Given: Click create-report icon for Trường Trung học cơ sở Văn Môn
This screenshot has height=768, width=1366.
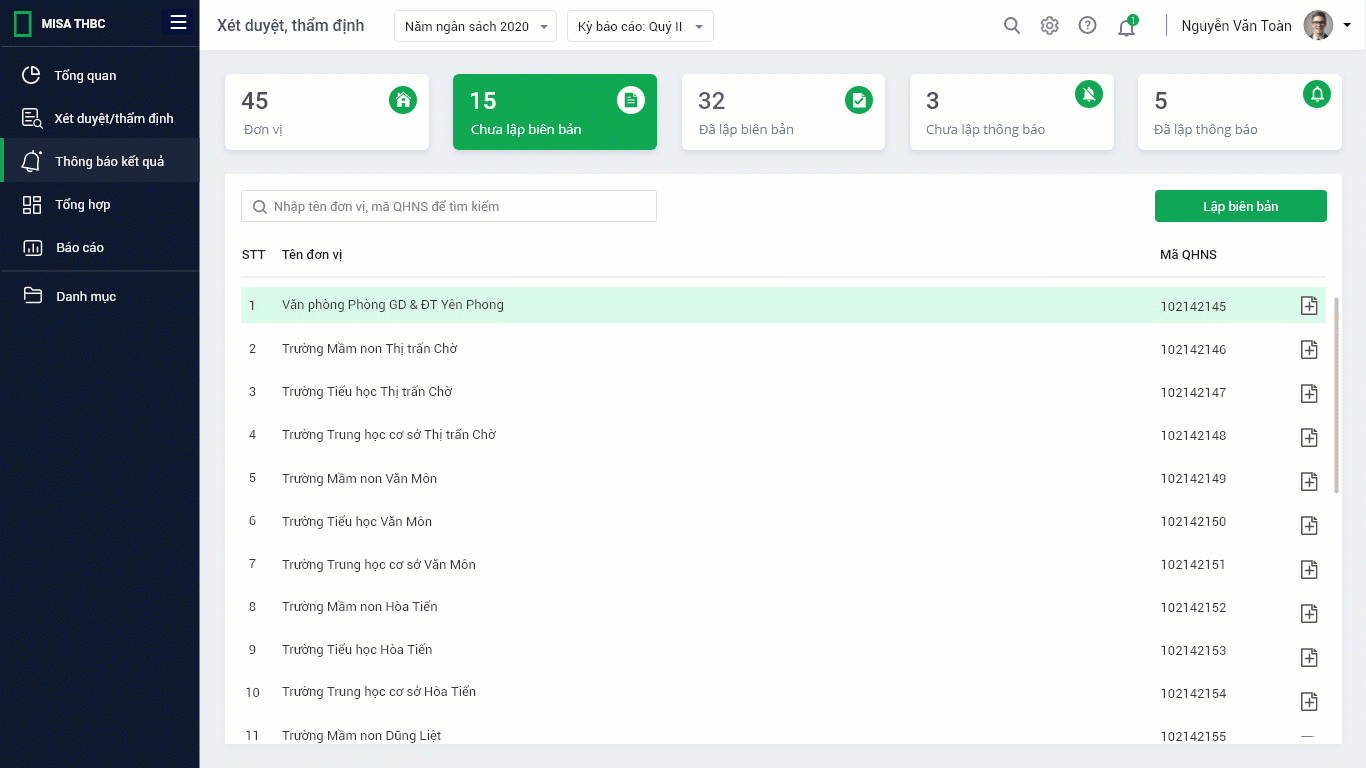Looking at the screenshot, I should coord(1309,569).
